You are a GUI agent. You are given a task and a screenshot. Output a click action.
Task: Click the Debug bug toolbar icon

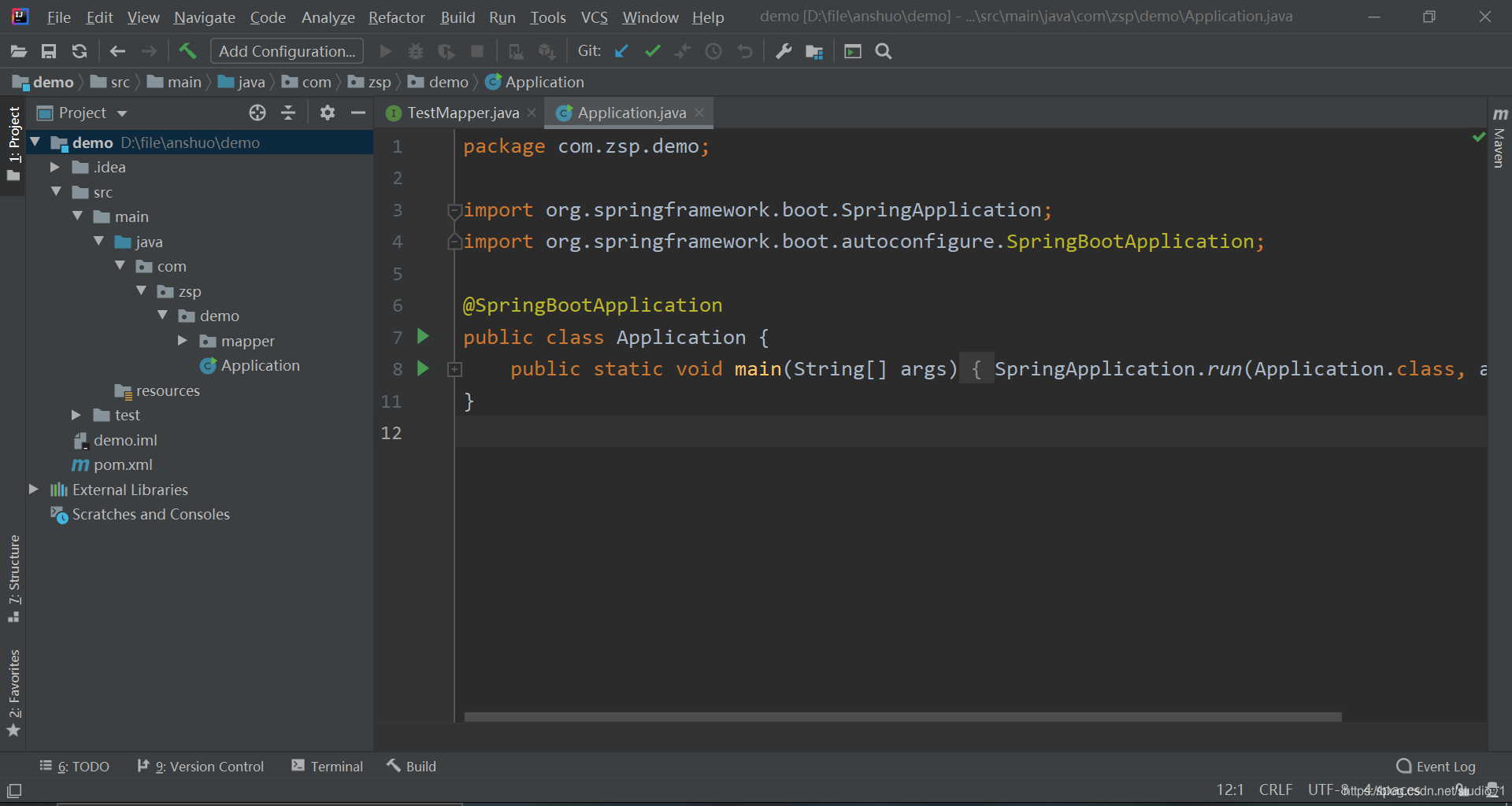[x=416, y=51]
